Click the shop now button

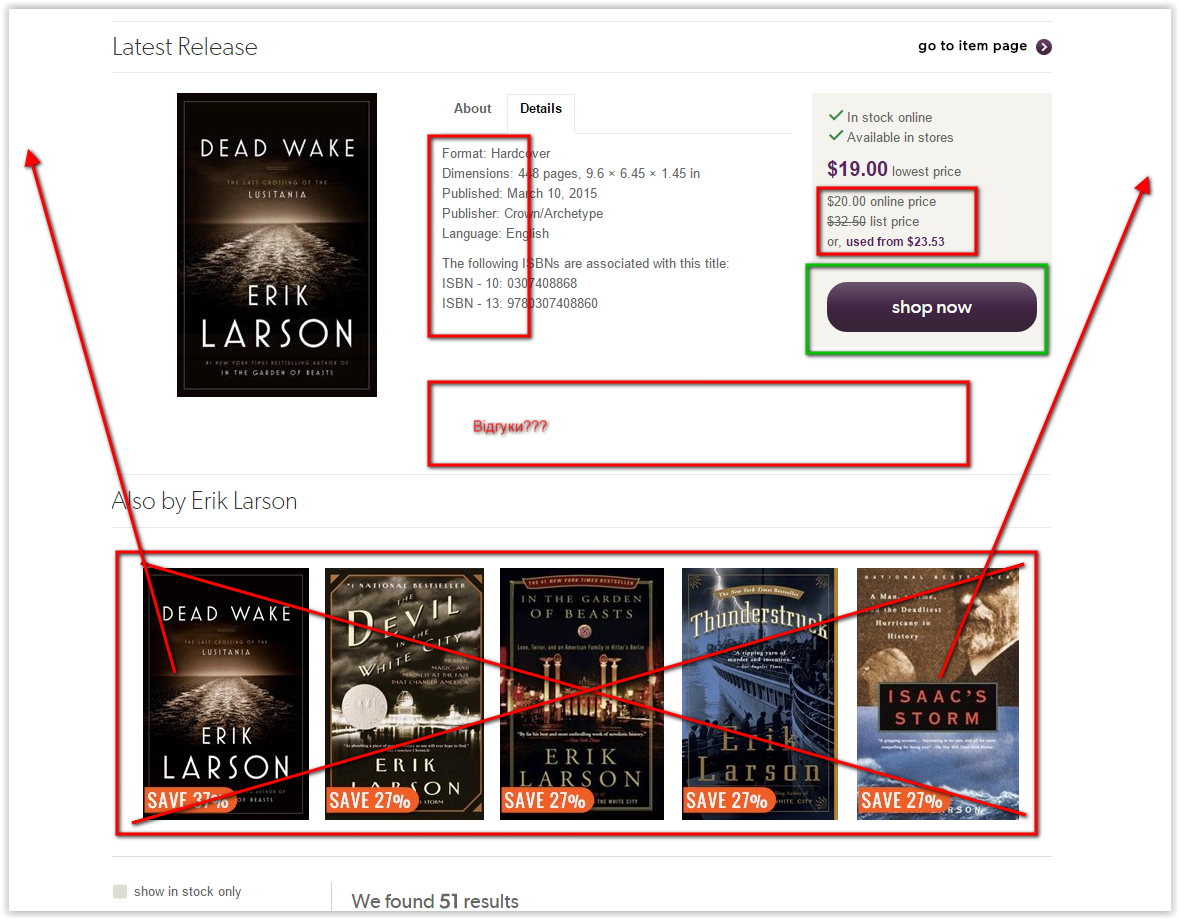pos(932,307)
